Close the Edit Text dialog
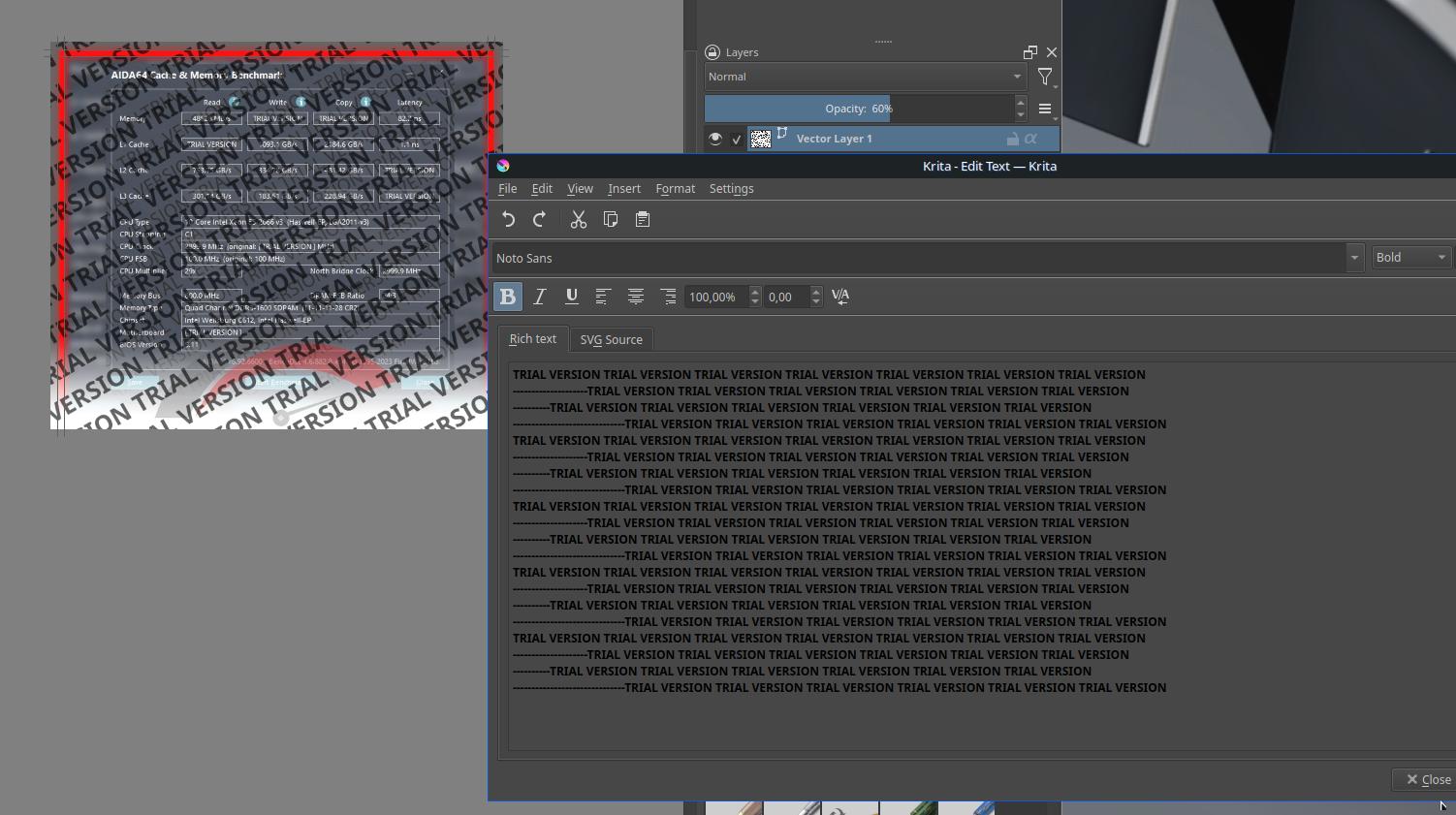 pyautogui.click(x=1428, y=779)
